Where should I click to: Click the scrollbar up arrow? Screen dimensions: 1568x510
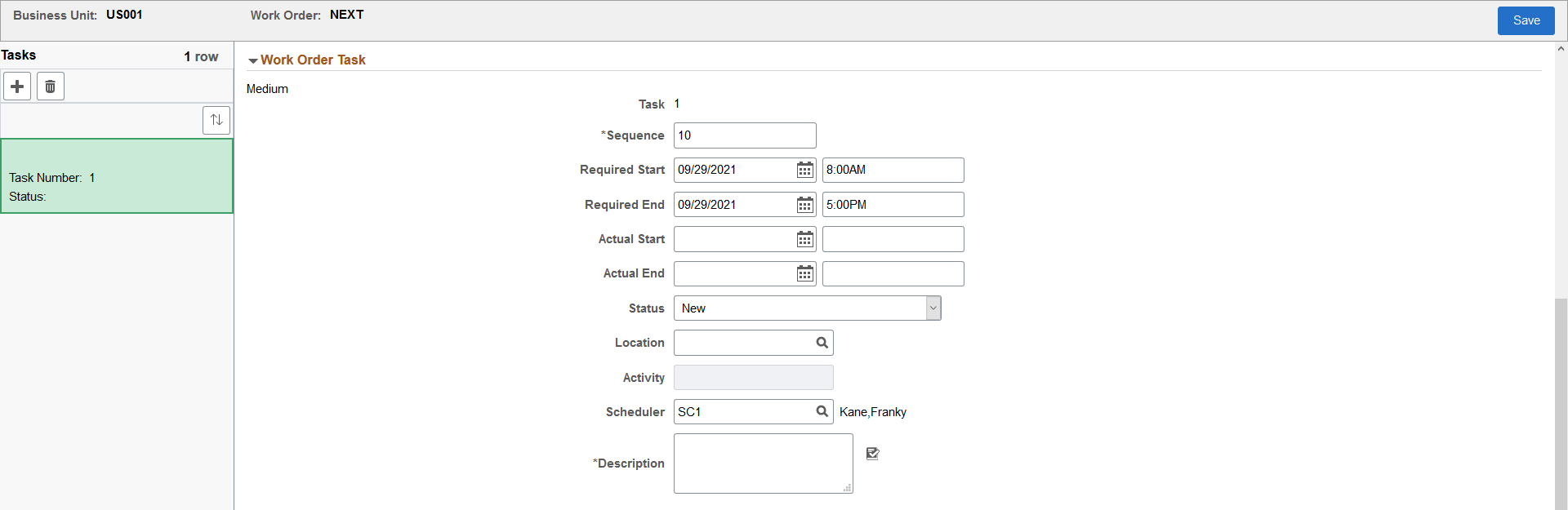(x=1561, y=49)
